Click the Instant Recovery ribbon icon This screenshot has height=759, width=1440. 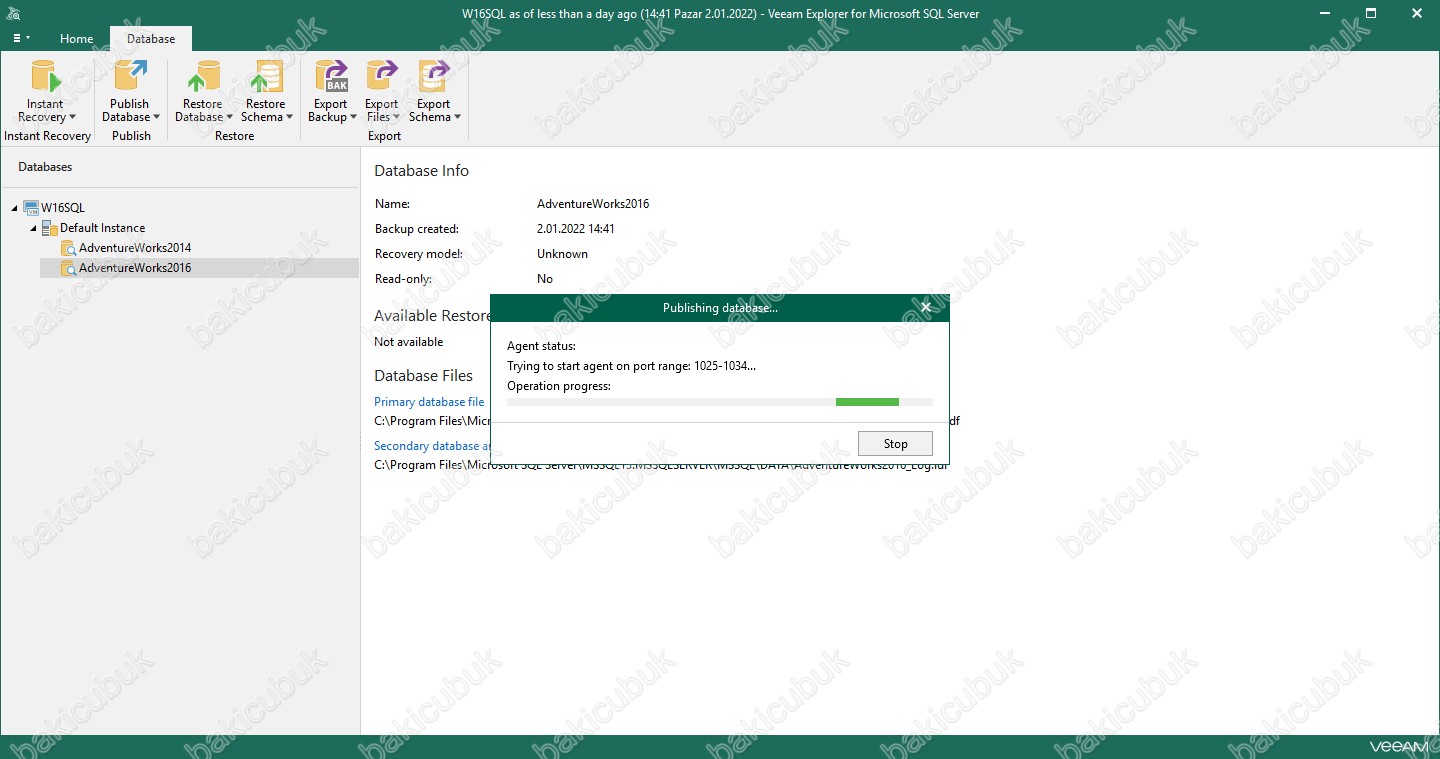point(45,78)
